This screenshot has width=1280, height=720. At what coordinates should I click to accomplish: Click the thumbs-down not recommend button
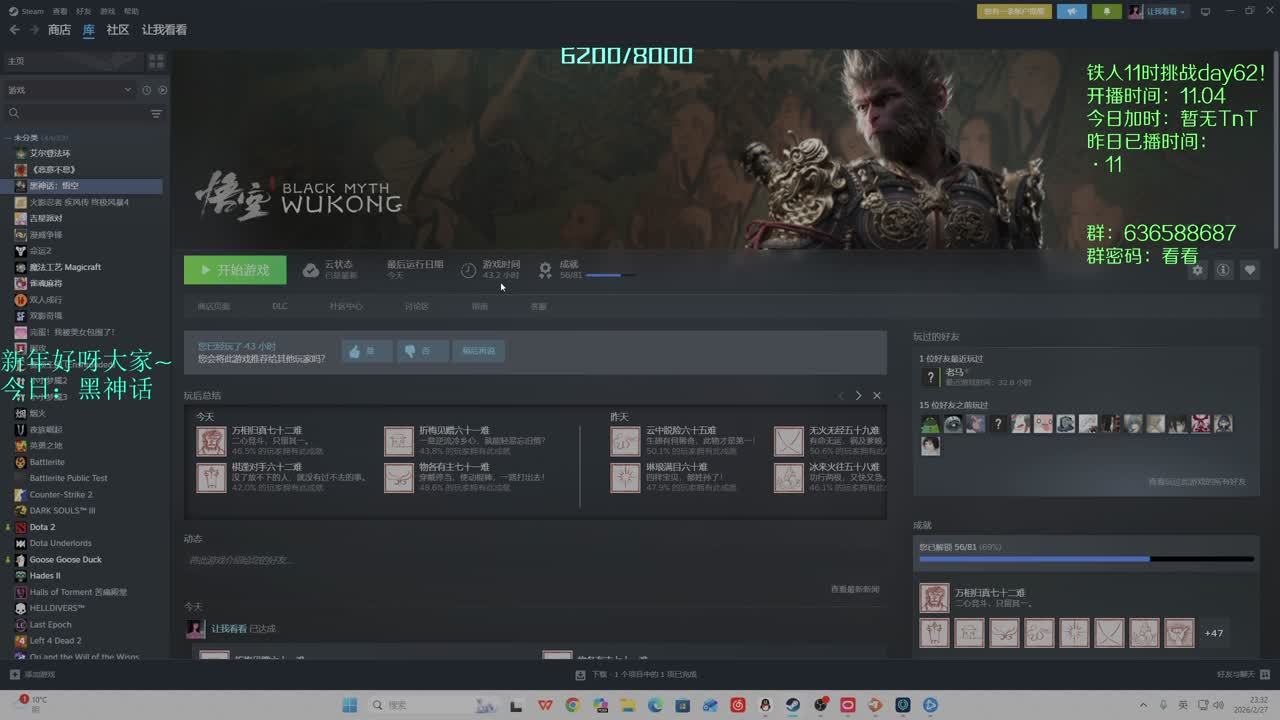tap(422, 351)
